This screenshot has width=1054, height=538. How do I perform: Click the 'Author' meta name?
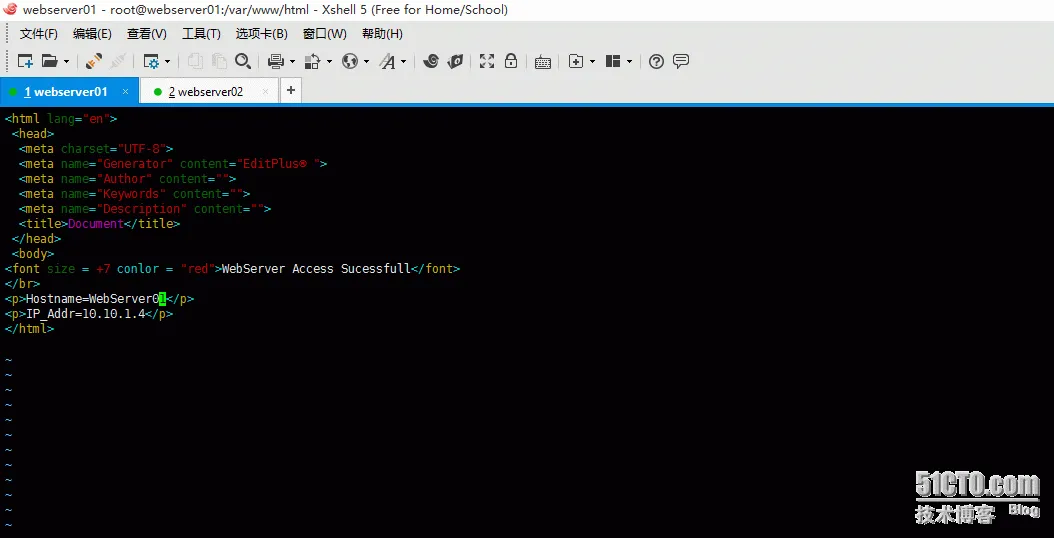(124, 179)
